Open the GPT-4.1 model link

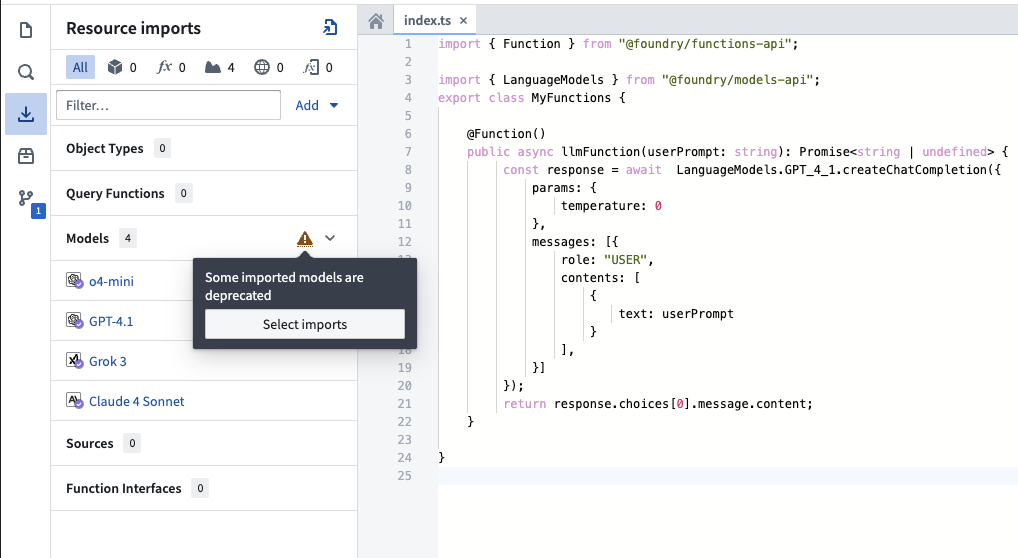pyautogui.click(x=111, y=321)
